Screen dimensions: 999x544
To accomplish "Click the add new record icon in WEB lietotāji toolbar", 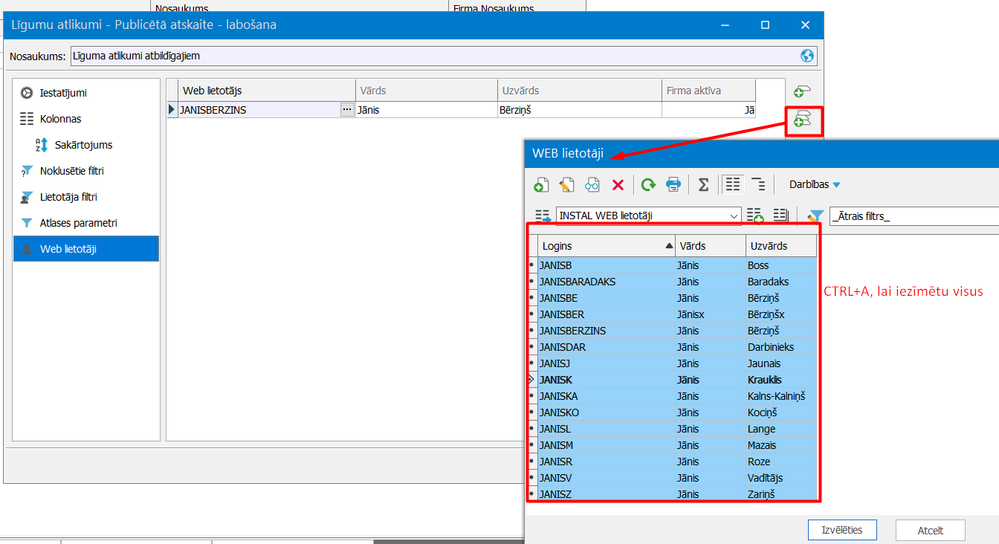I will point(541,184).
